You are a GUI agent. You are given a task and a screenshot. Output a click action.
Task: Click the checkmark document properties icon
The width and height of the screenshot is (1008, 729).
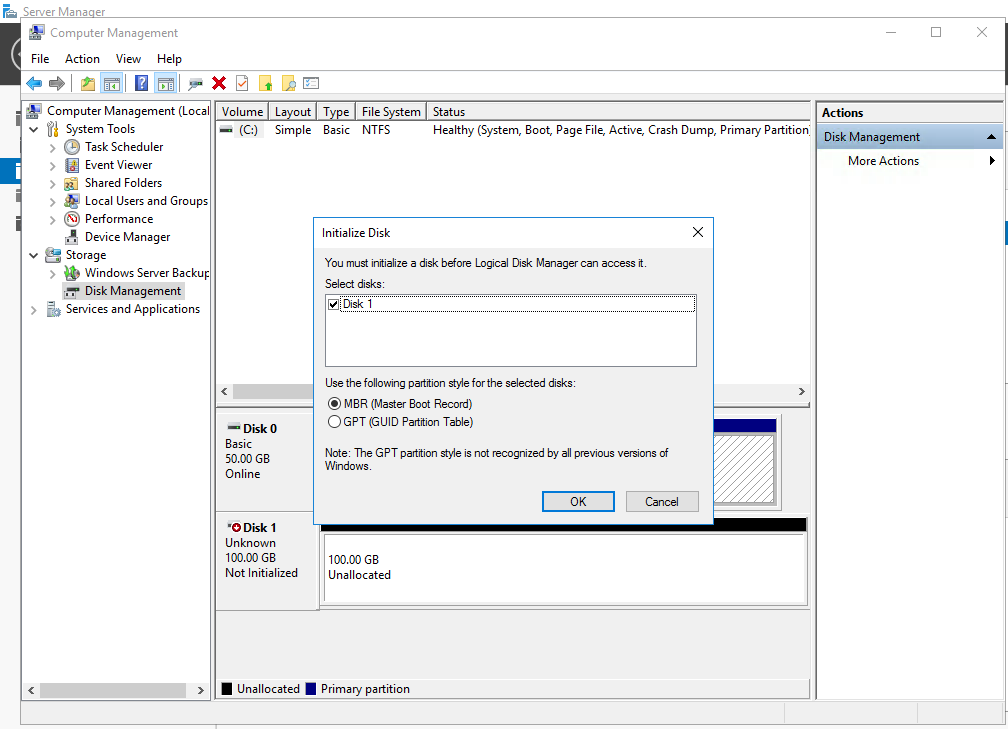pos(242,83)
